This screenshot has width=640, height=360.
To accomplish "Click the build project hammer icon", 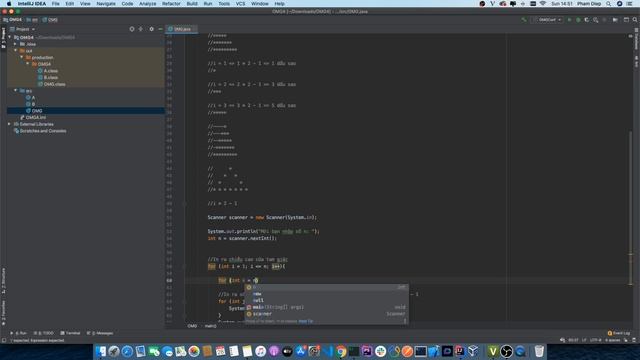I will pyautogui.click(x=524, y=20).
